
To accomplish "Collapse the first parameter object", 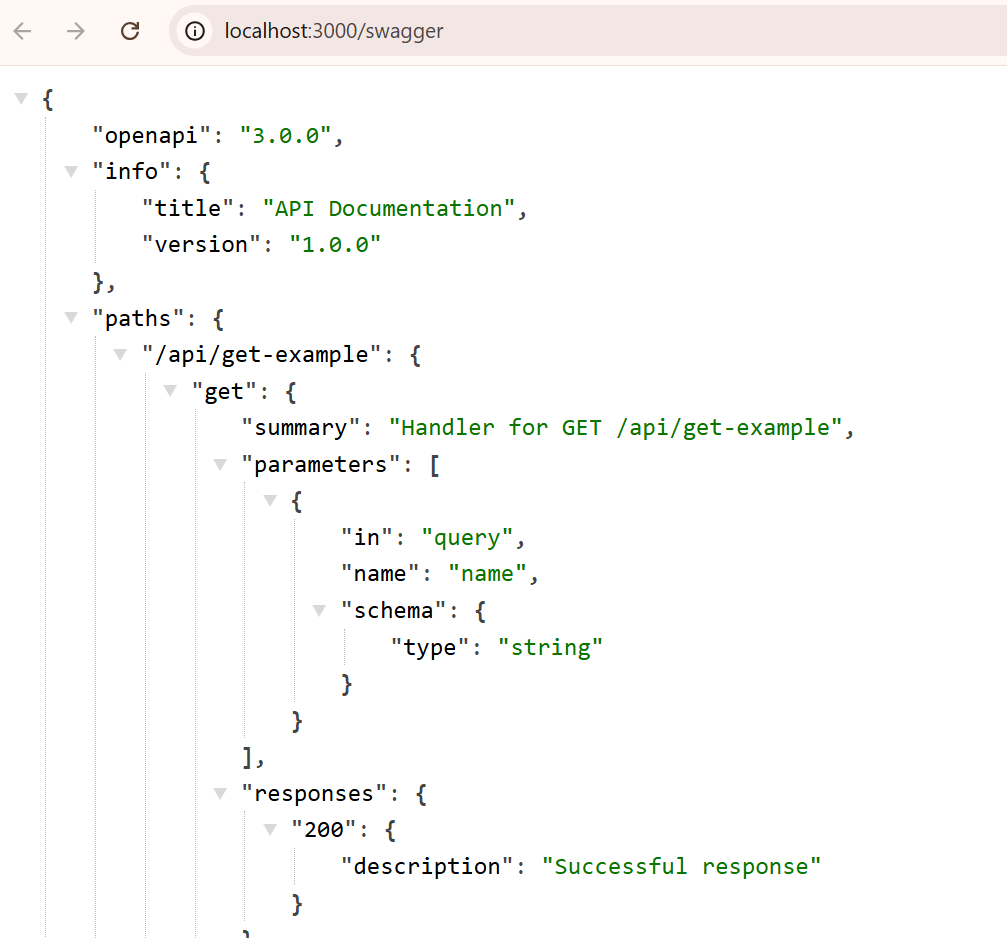I will pyautogui.click(x=269, y=500).
